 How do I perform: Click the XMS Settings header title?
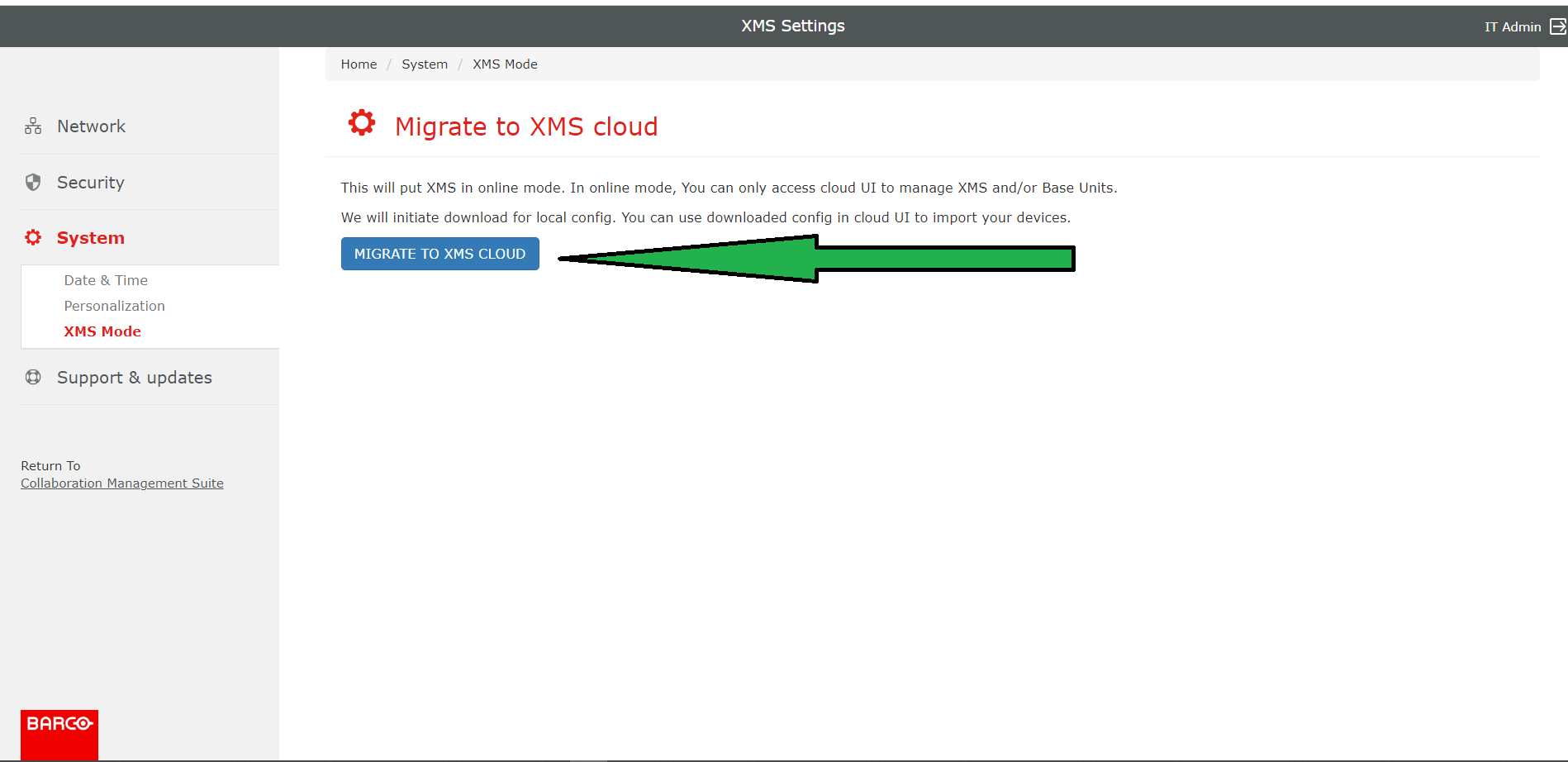[x=793, y=26]
